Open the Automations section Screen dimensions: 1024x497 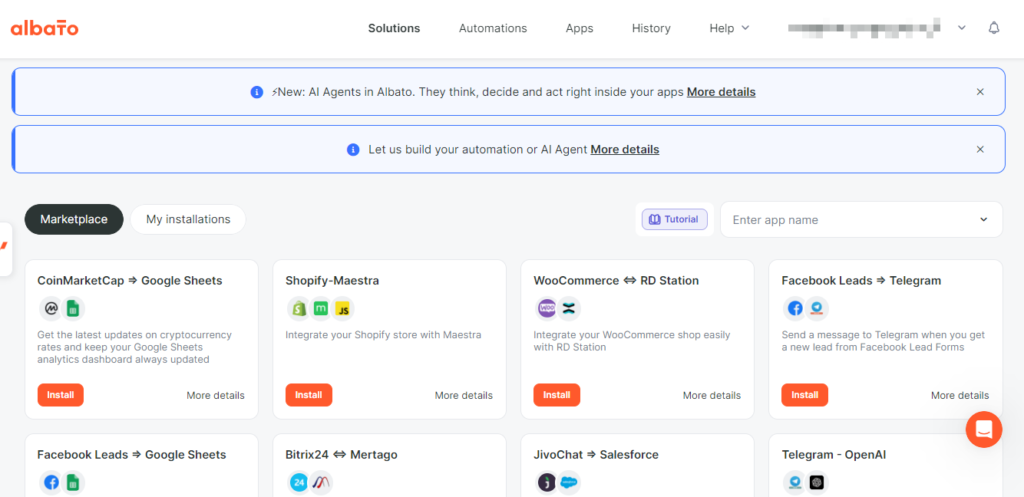tap(492, 28)
